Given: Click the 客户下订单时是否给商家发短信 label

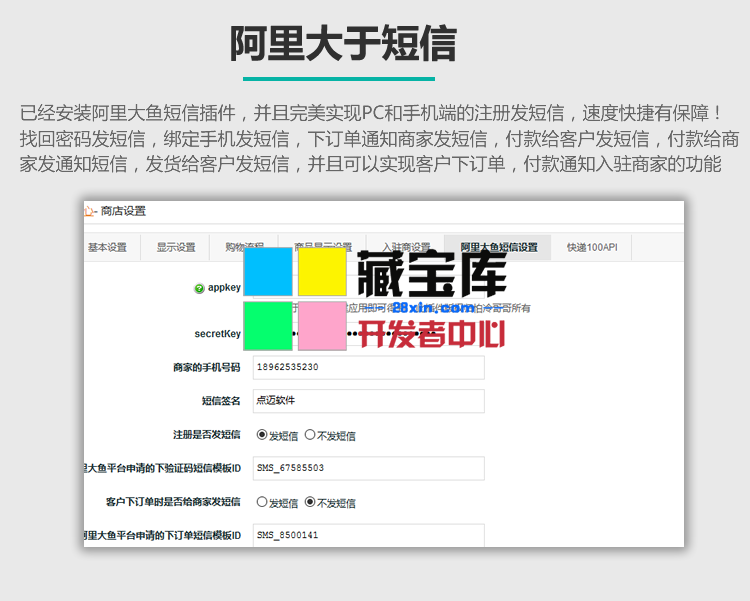Looking at the screenshot, I should pyautogui.click(x=173, y=502).
